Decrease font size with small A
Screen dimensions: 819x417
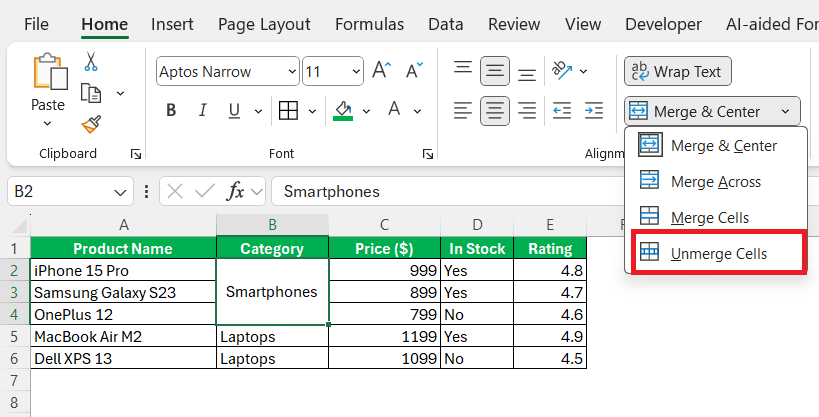[x=415, y=71]
